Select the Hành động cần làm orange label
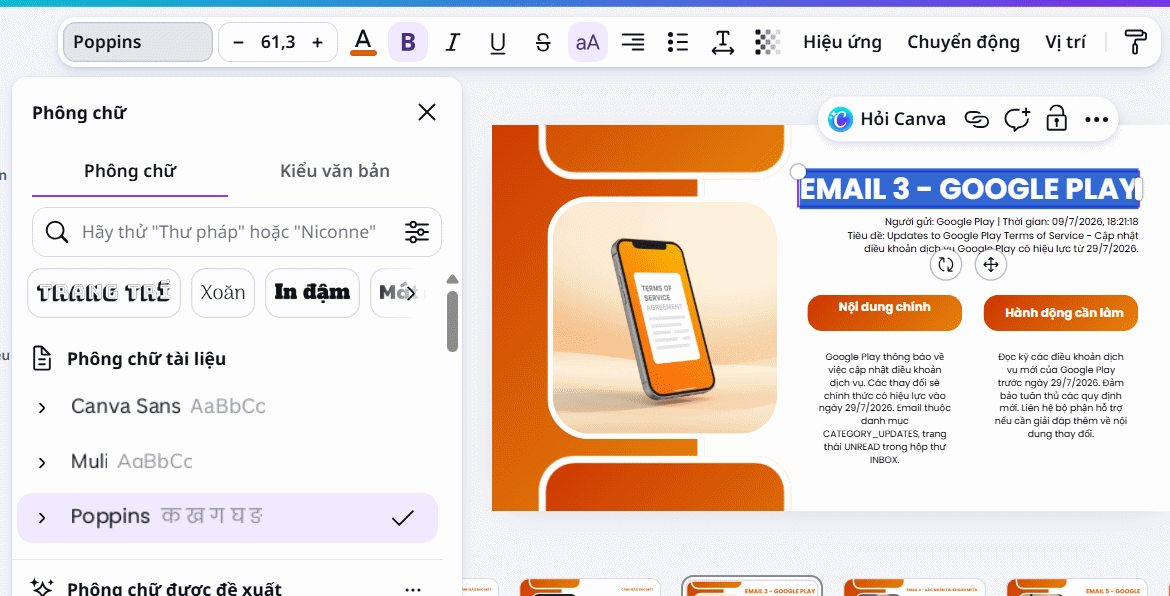This screenshot has height=596, width=1170. coord(1061,313)
